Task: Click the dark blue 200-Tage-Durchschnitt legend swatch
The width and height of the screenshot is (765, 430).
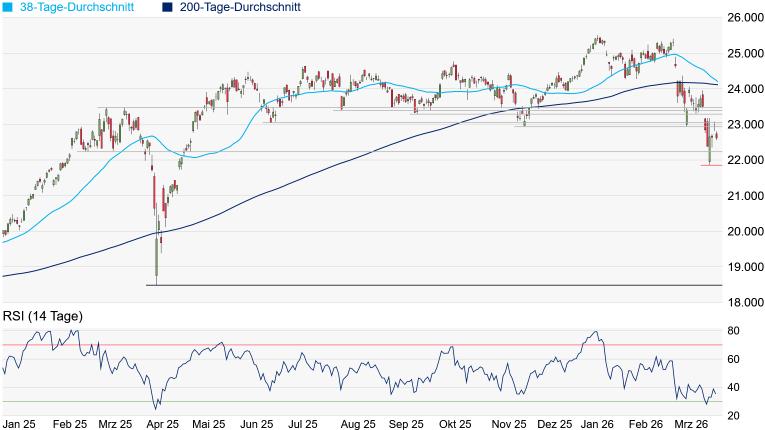Action: [167, 7]
